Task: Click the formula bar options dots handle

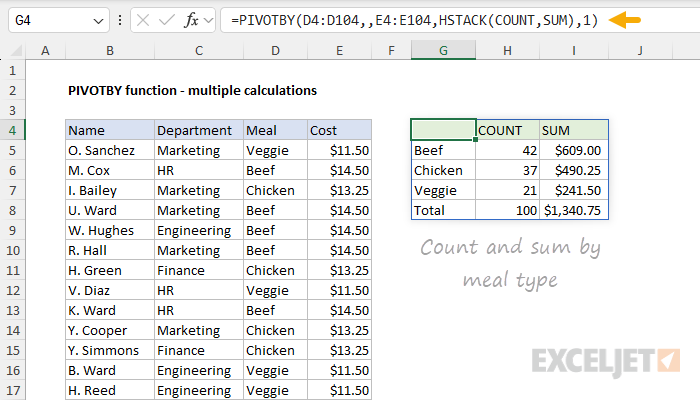Action: coord(120,20)
